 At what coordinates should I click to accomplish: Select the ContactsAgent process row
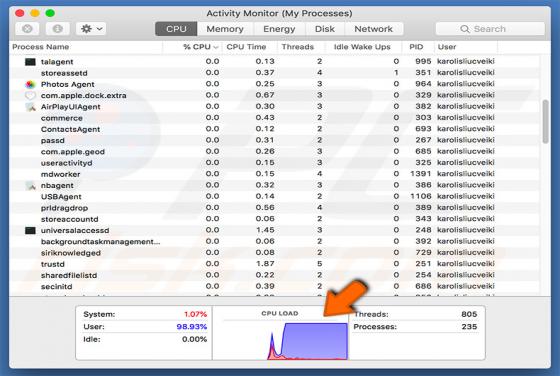point(274,129)
